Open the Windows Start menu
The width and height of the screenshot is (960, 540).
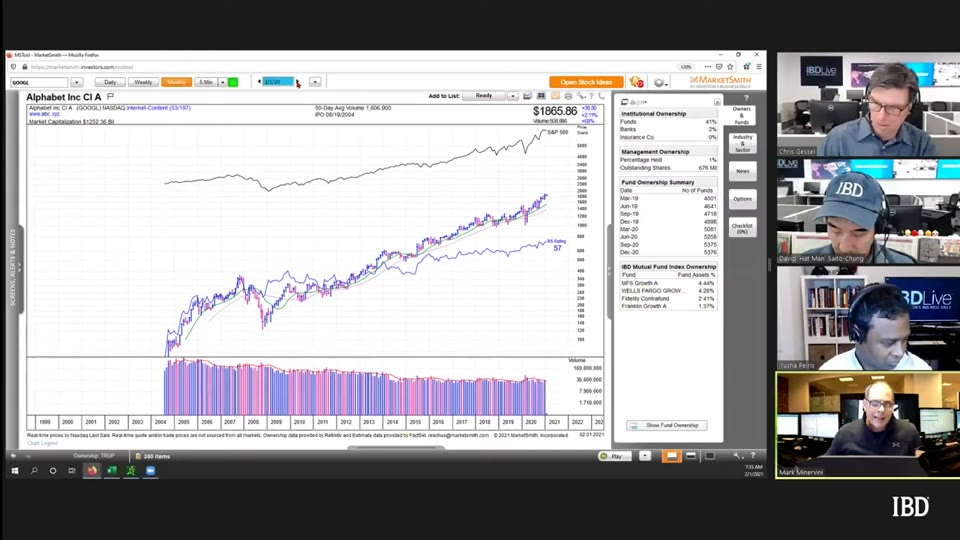point(15,471)
